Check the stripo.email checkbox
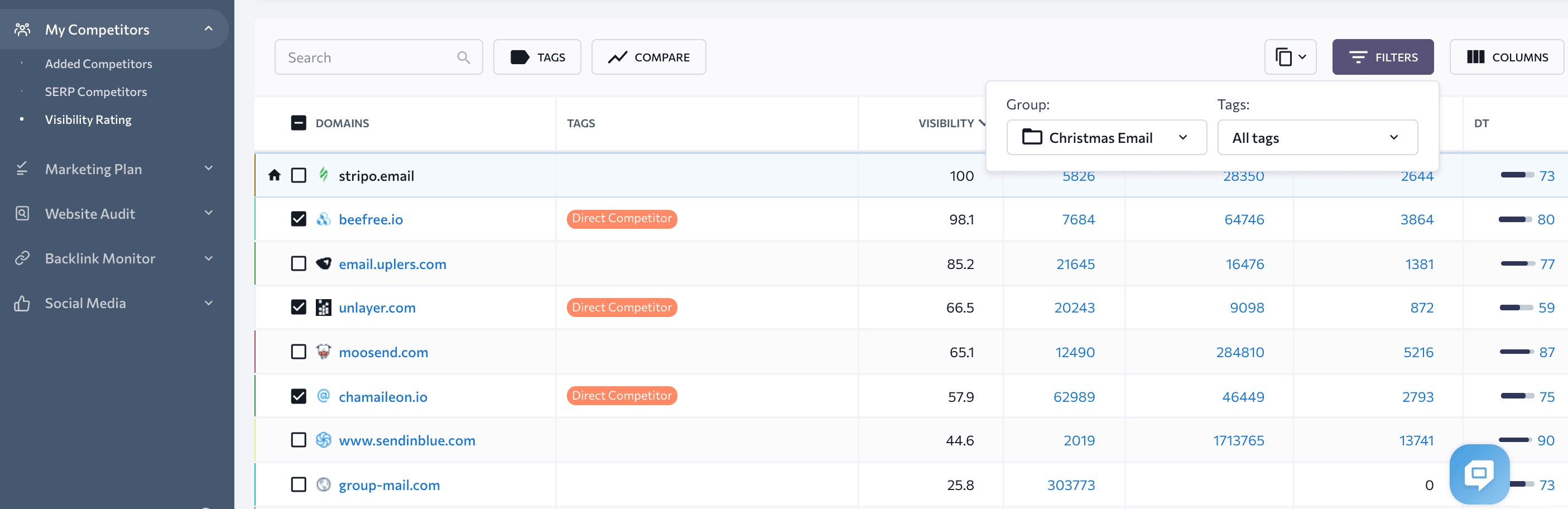 299,175
